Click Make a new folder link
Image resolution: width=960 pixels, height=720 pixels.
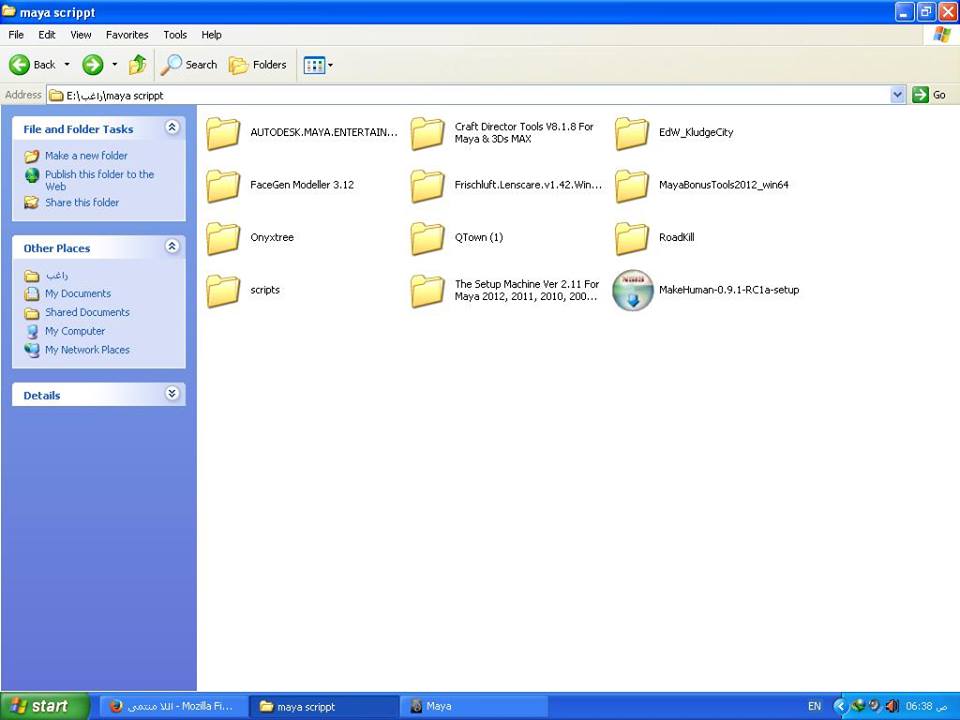(86, 156)
